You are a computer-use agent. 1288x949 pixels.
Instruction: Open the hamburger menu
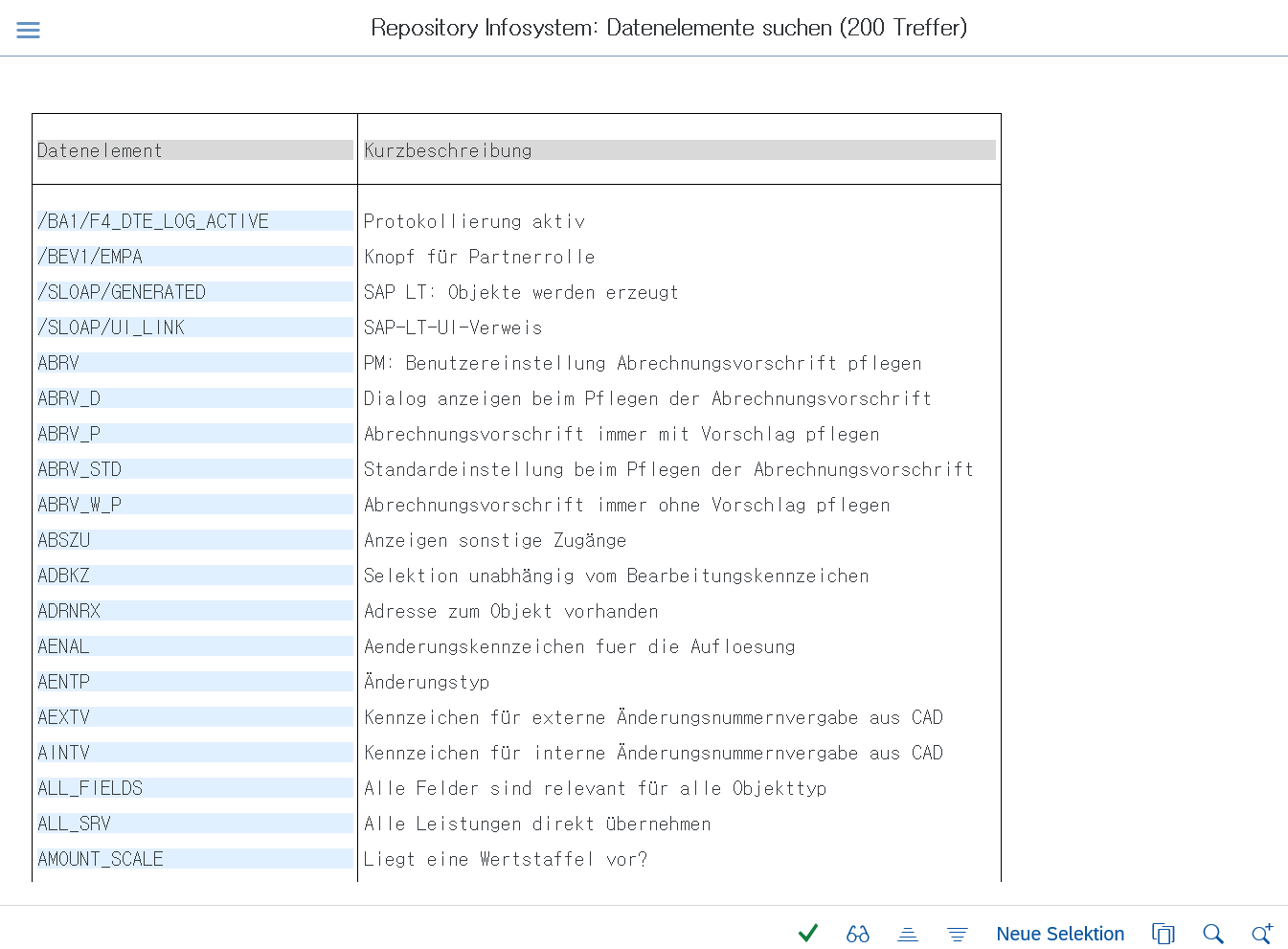coord(29,30)
